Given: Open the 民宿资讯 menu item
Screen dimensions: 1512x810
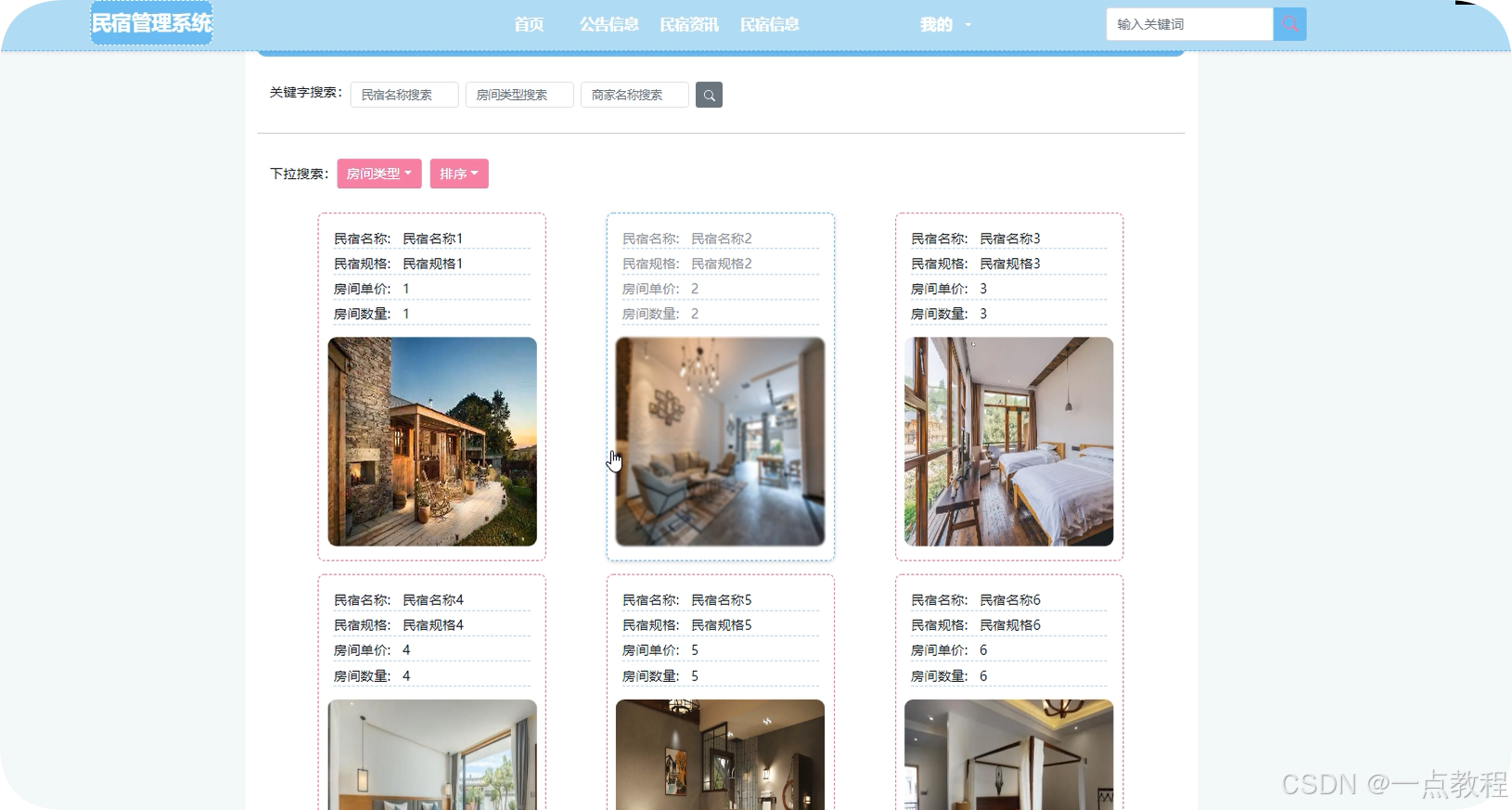Looking at the screenshot, I should click(689, 25).
